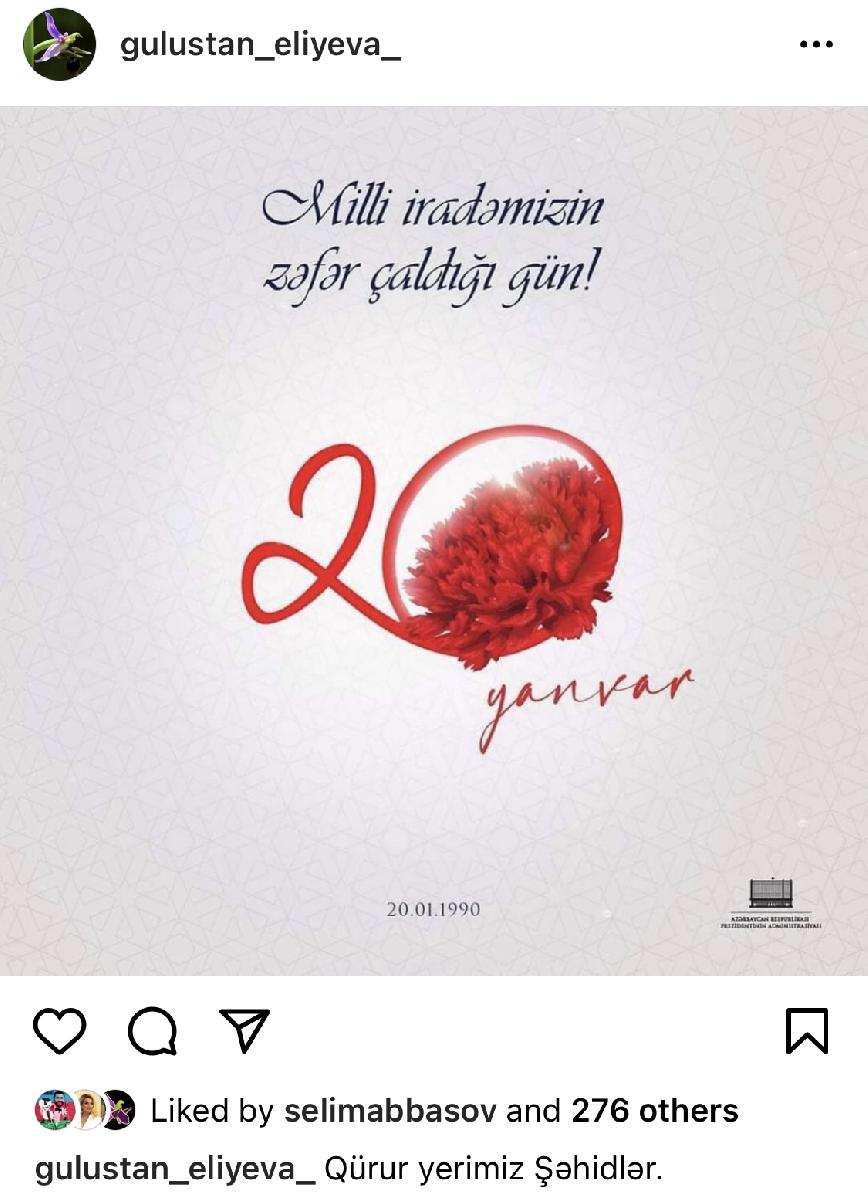The image size is (868, 1200).
Task: Tap the first liker avatar
Action: (53, 1111)
